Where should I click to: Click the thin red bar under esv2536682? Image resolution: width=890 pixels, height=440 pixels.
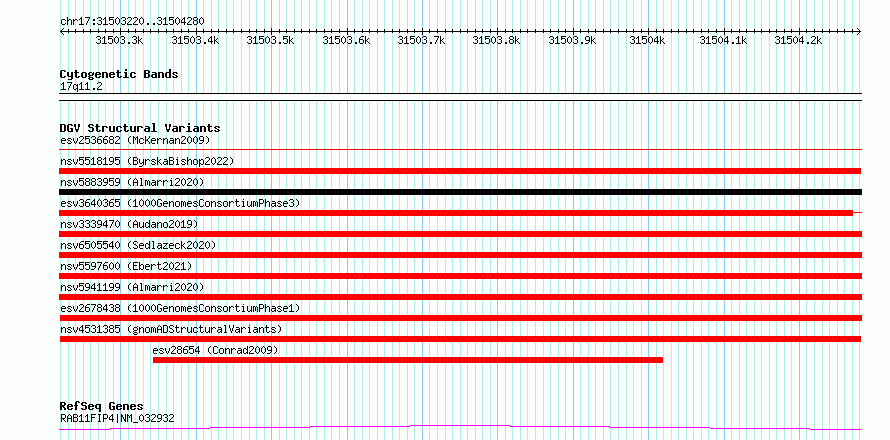(460, 149)
